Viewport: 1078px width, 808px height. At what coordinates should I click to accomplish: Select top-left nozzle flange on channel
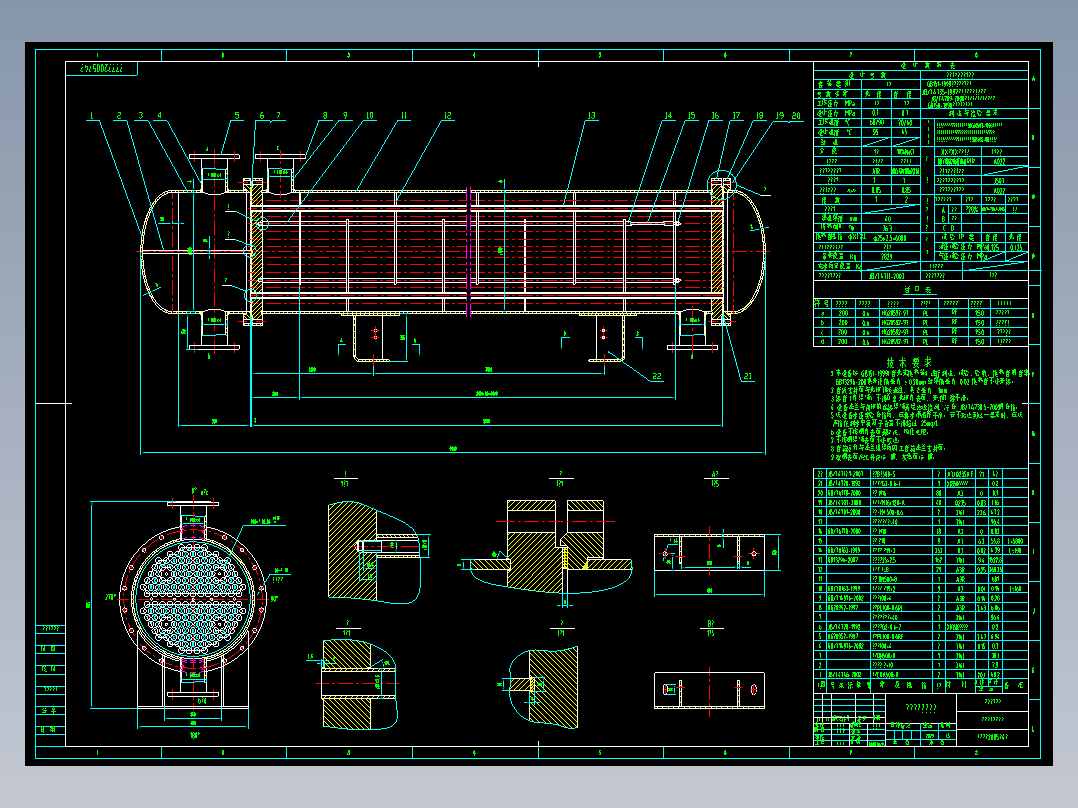click(x=214, y=157)
